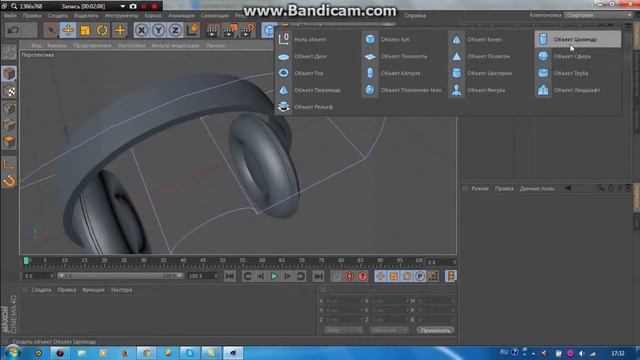Enable the magnet snapping icon in left sidebar
Viewport: 640px width, 360px height.
(9, 180)
